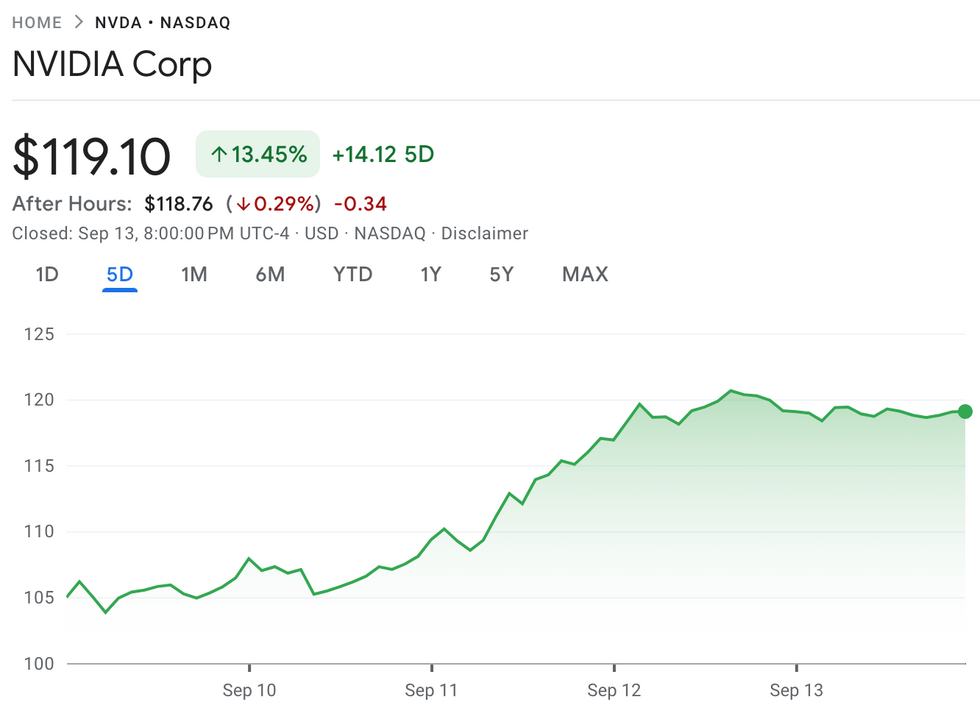Image resolution: width=980 pixels, height=717 pixels.
Task: Select the 1Y time range tab
Action: pyautogui.click(x=431, y=274)
